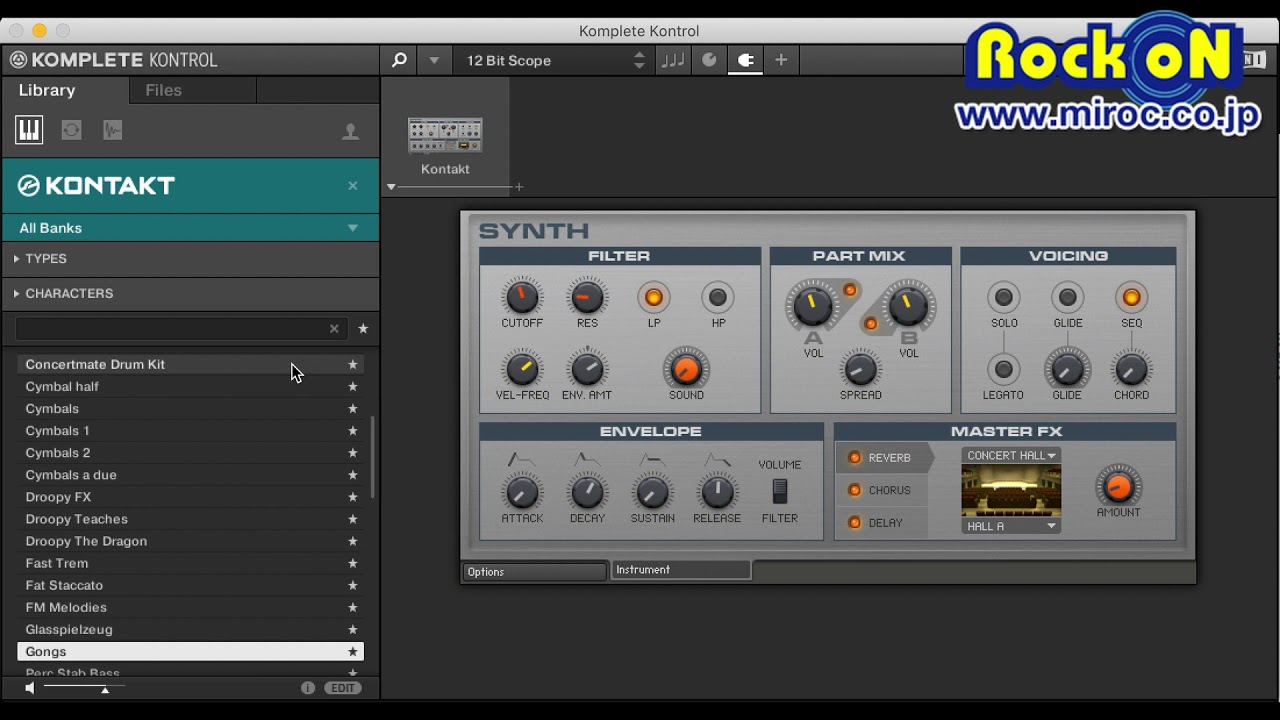Collapse the plug-in chain triangle
Screen dimensions: 1280x720
click(392, 187)
